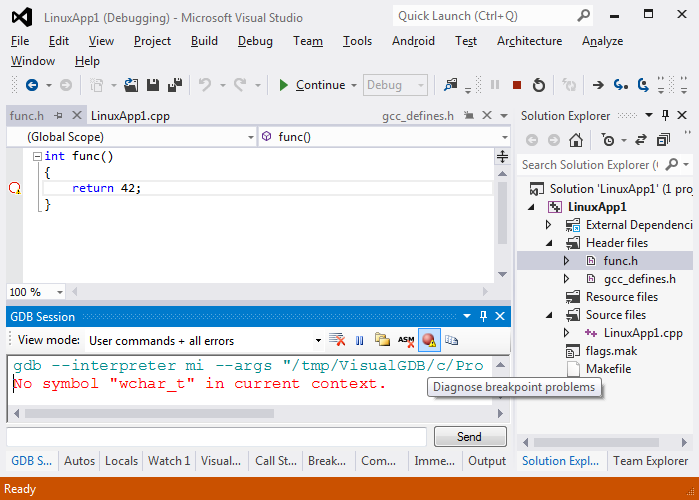Stop debugging with the red square

[517, 85]
